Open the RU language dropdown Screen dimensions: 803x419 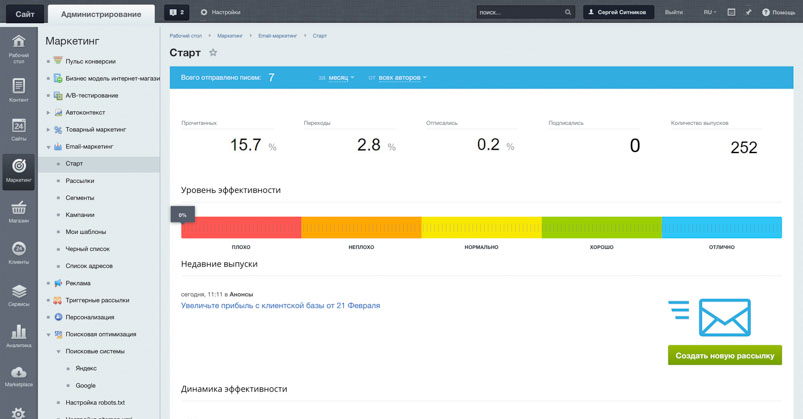710,12
